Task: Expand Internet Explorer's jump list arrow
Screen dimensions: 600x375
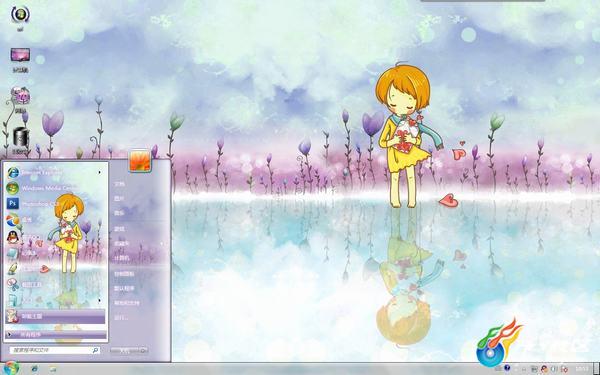Action: pos(99,173)
